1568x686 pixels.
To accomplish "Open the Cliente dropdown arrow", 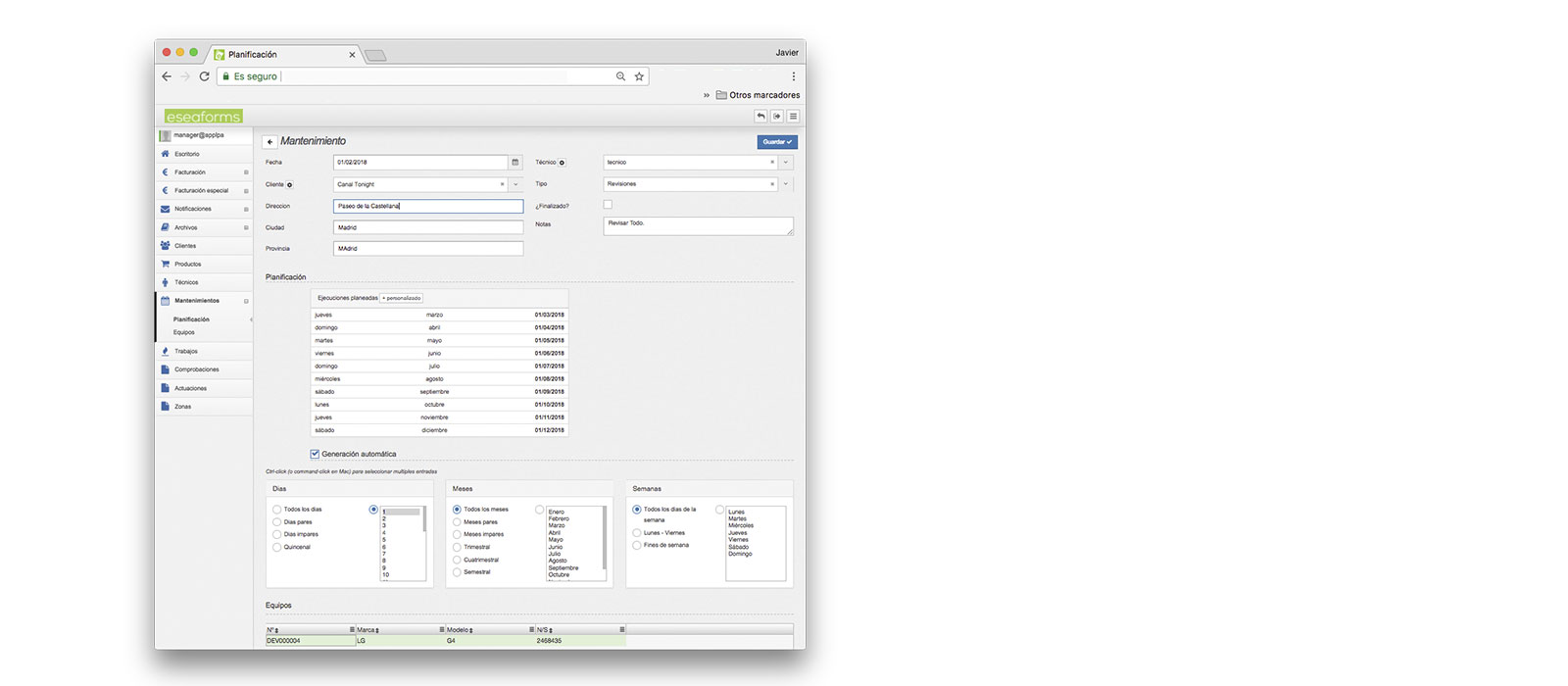I will point(515,184).
